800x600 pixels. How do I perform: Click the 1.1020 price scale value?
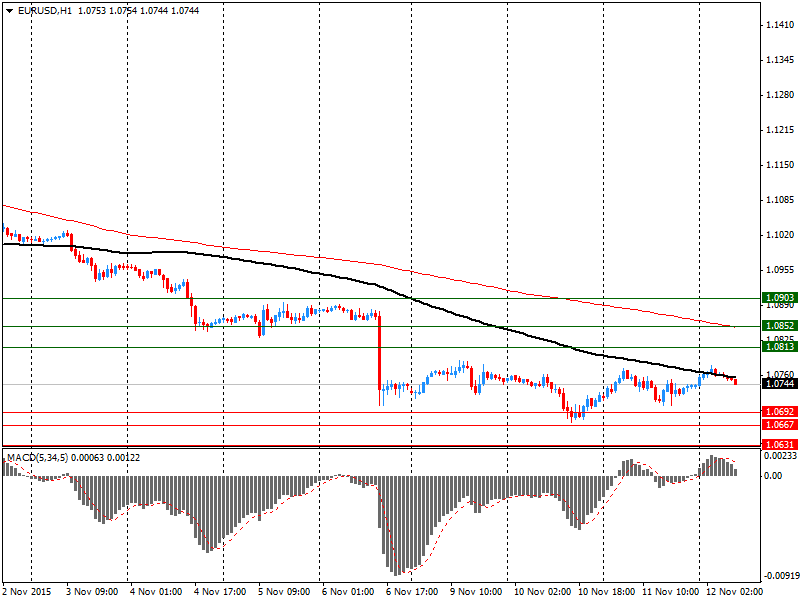pos(780,235)
